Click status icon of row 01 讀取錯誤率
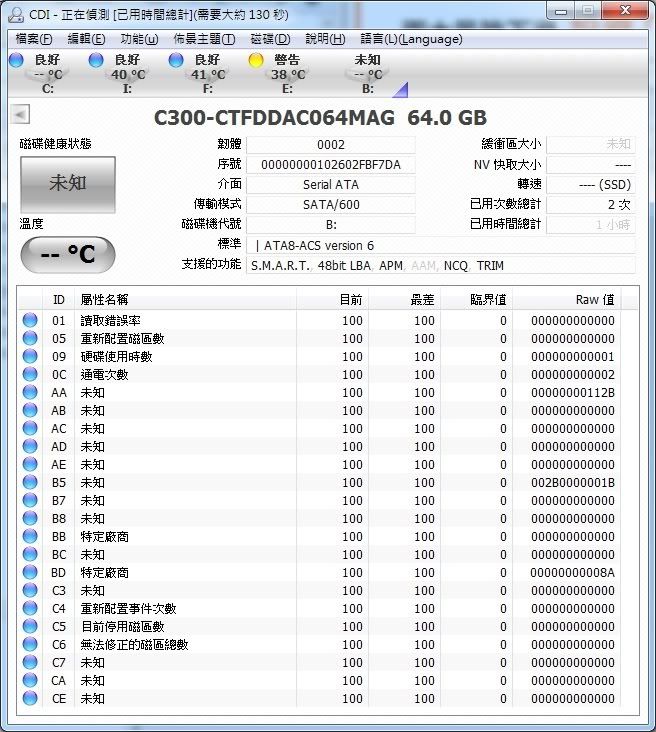This screenshot has width=656, height=732. [x=30, y=320]
